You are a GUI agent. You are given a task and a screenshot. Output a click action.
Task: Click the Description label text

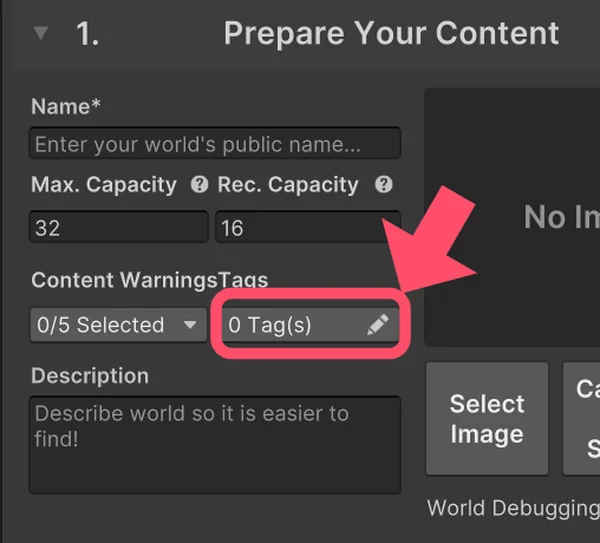90,376
